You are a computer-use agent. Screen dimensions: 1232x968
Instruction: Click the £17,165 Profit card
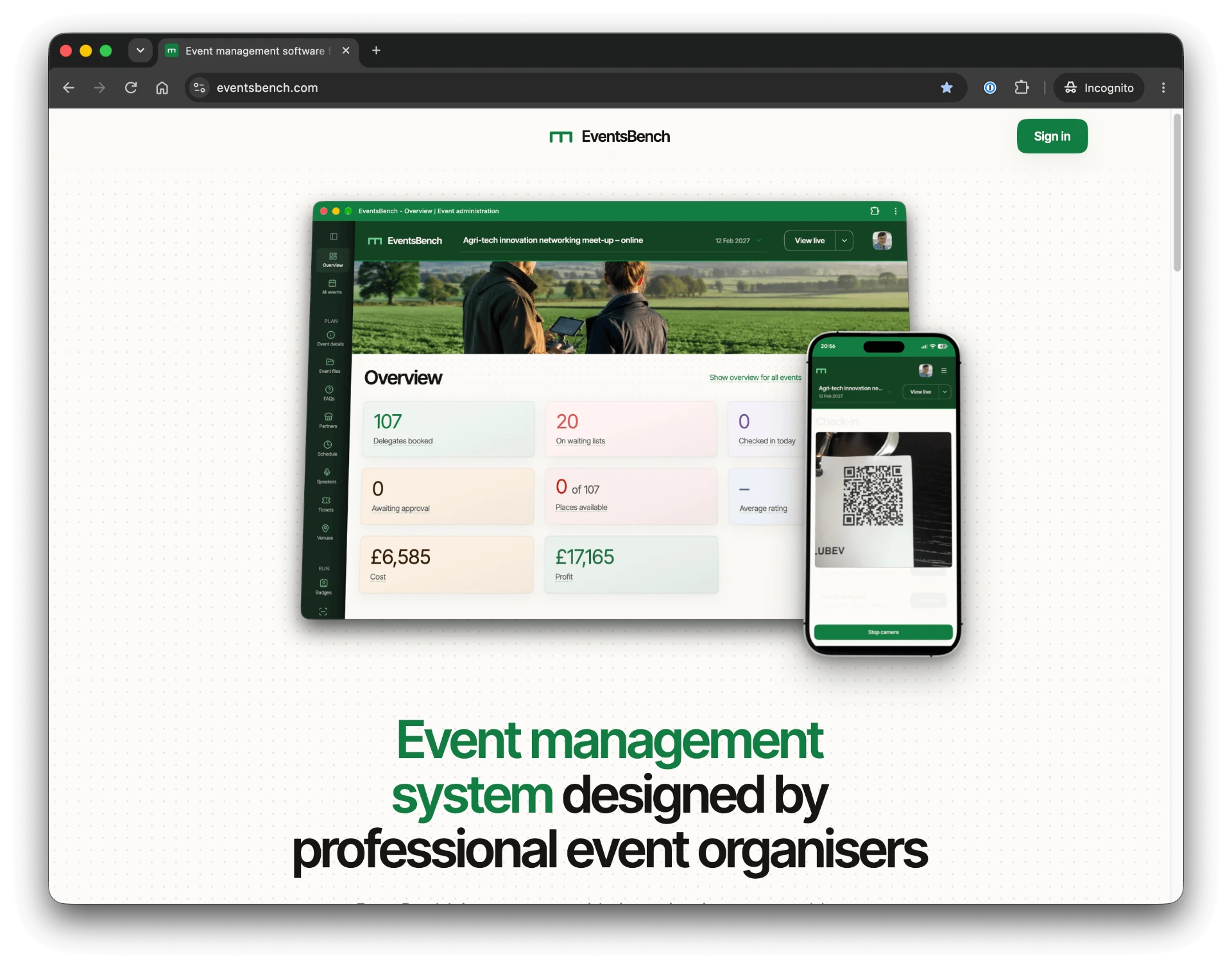(631, 565)
